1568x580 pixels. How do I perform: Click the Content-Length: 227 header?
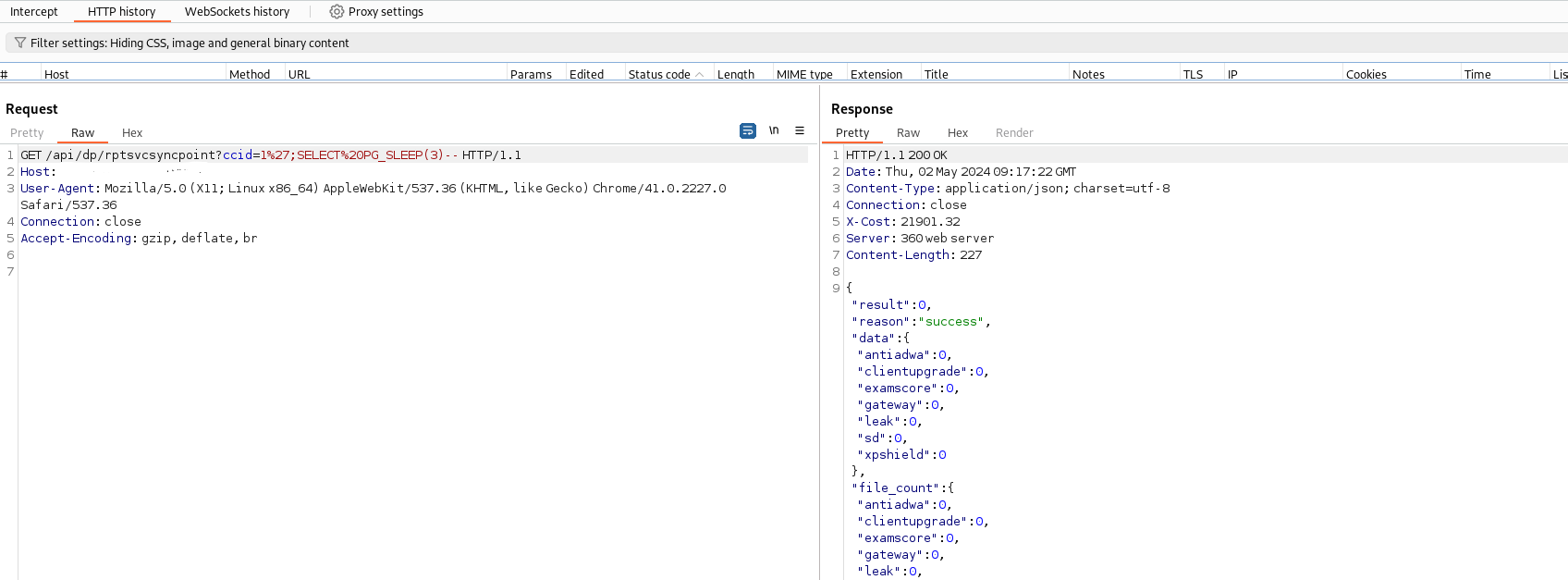pyautogui.click(x=913, y=255)
